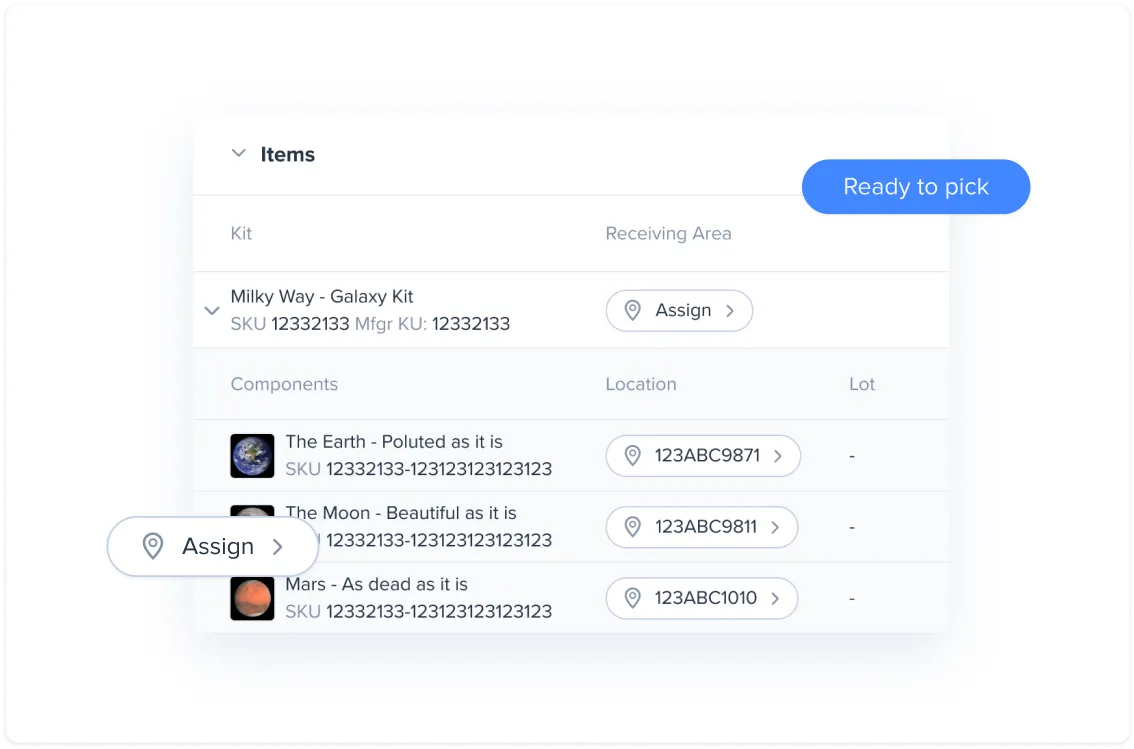Image resolution: width=1134 pixels, height=749 pixels.
Task: Select the pin icon beside 123ABC9811
Action: point(631,527)
